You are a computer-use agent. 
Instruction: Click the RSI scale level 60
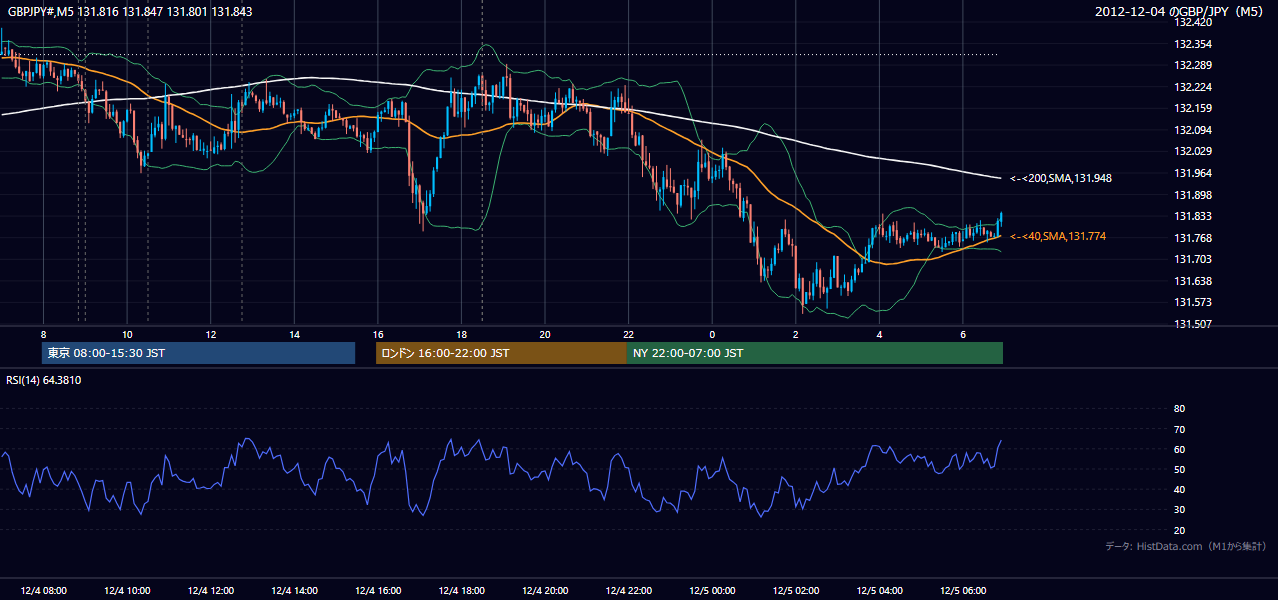(1179, 449)
